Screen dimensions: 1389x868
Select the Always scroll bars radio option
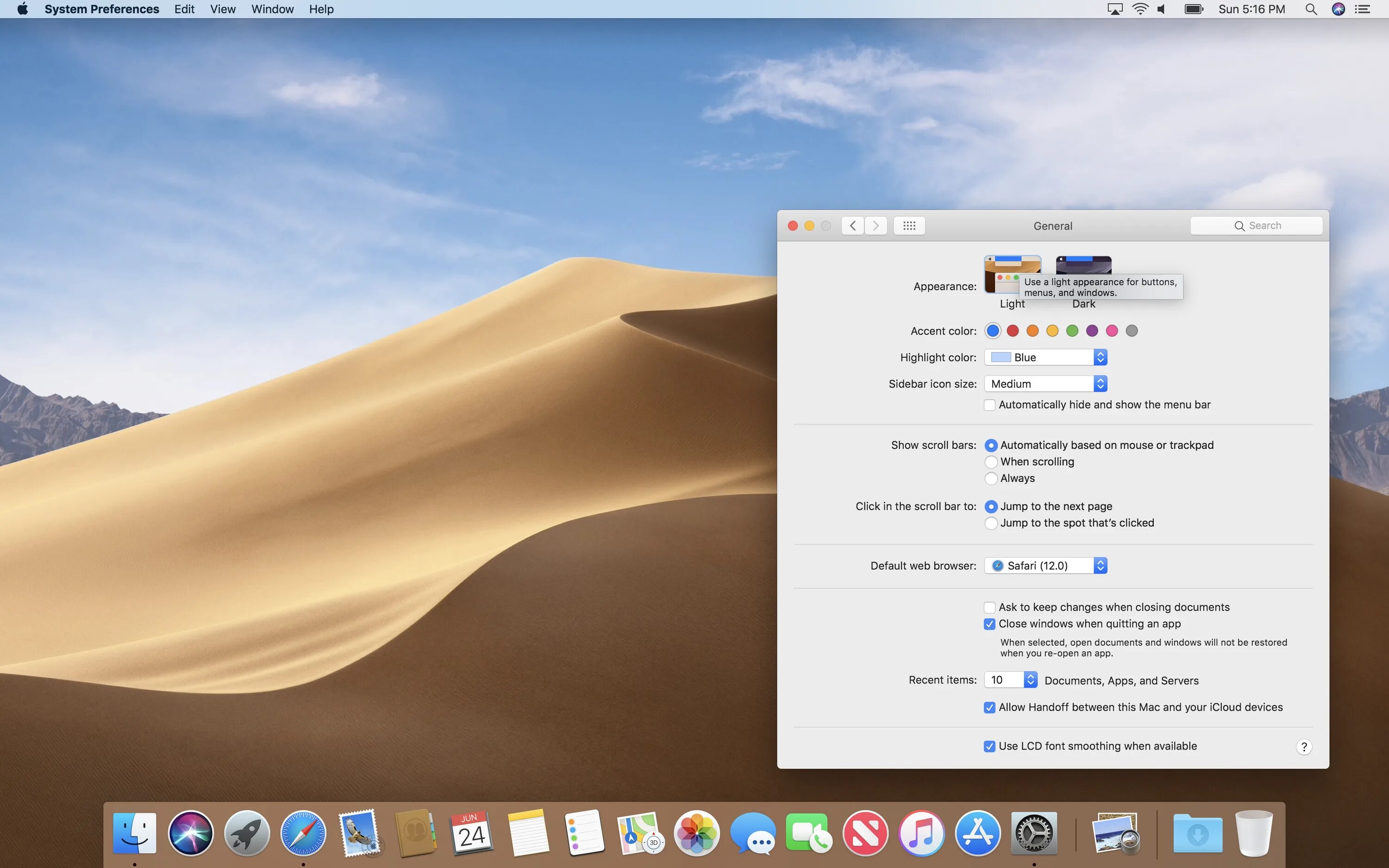991,478
